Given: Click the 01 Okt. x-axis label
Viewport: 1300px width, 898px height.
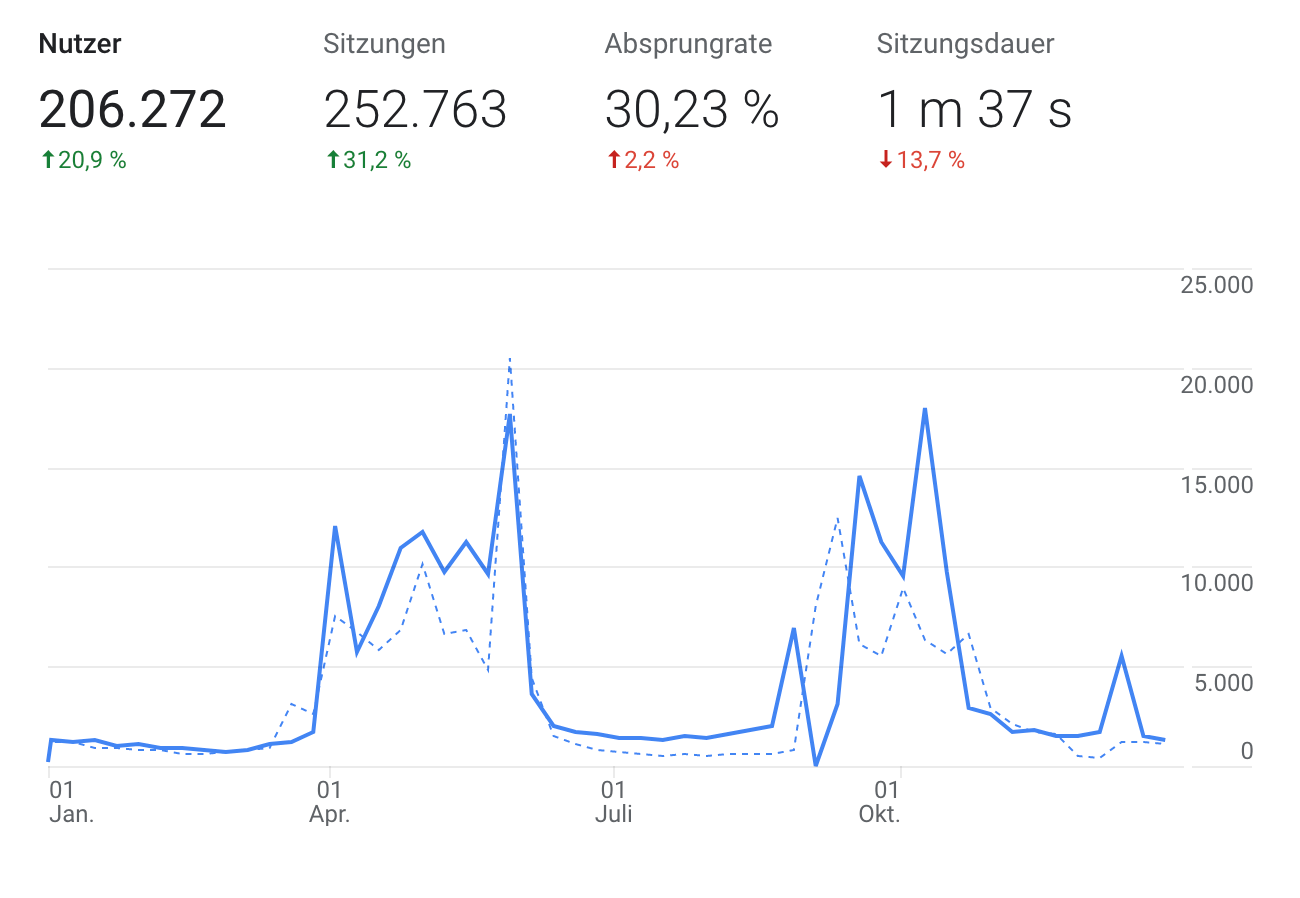Looking at the screenshot, I should point(880,801).
